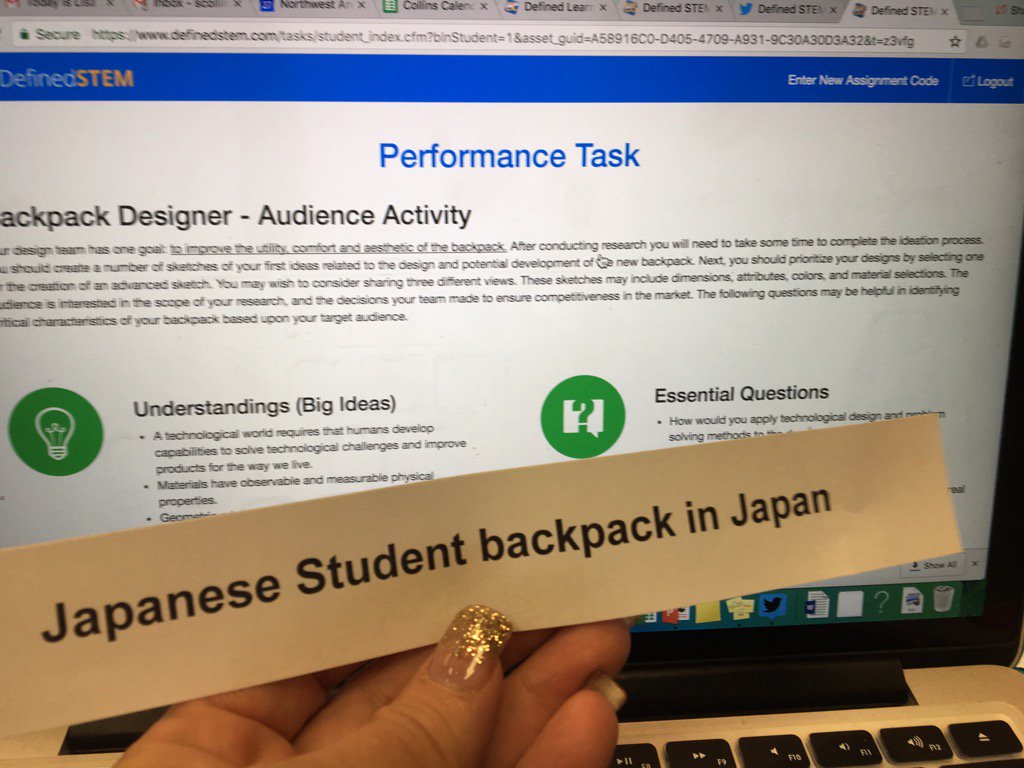Open Twitter from the Dock
The image size is (1024, 768).
coord(773,603)
